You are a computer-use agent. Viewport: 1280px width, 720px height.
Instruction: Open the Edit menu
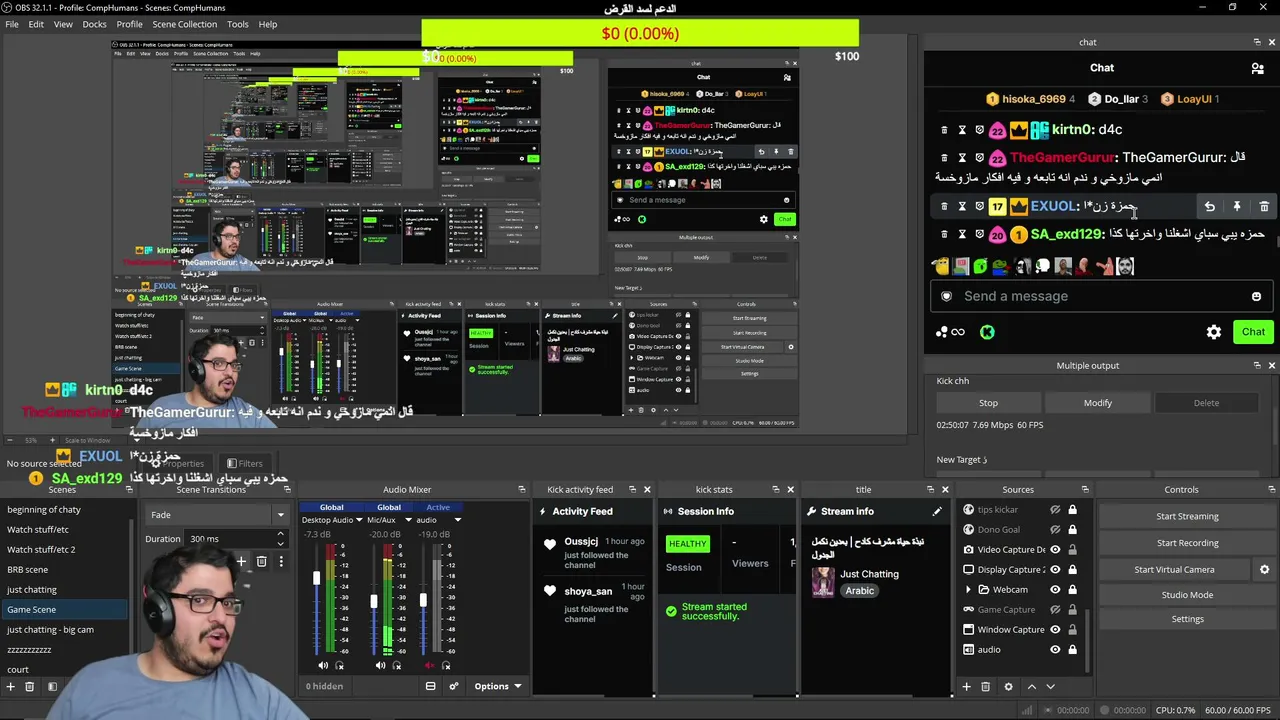pyautogui.click(x=36, y=24)
